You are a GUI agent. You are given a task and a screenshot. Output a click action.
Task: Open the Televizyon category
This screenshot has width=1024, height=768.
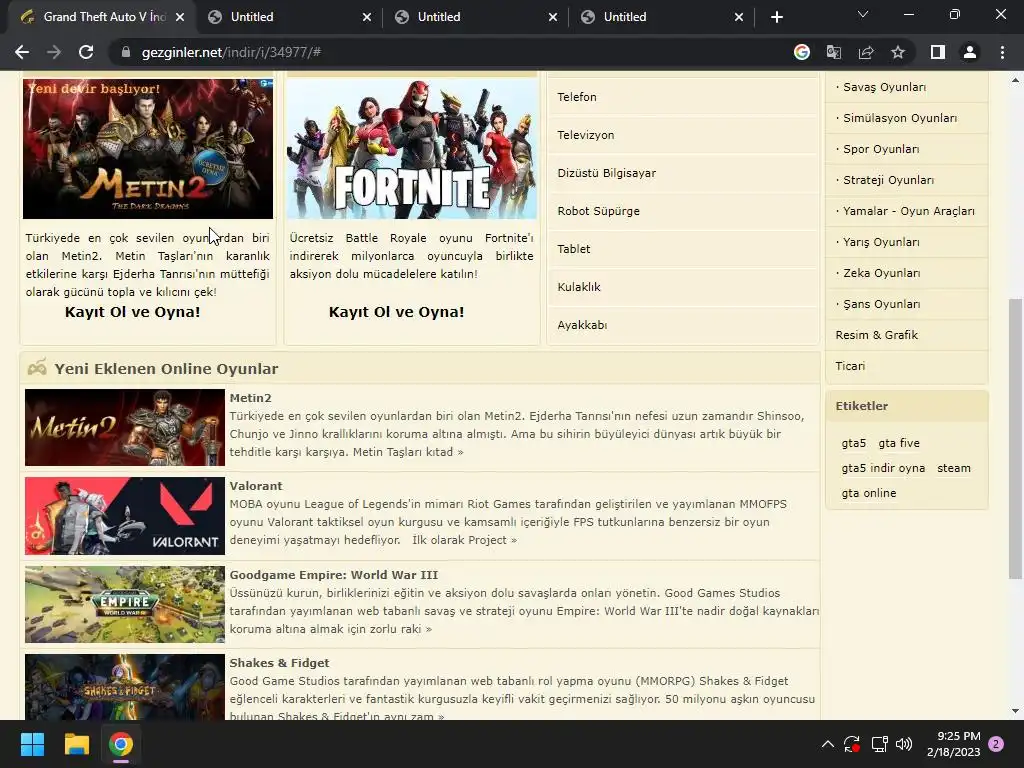click(682, 135)
